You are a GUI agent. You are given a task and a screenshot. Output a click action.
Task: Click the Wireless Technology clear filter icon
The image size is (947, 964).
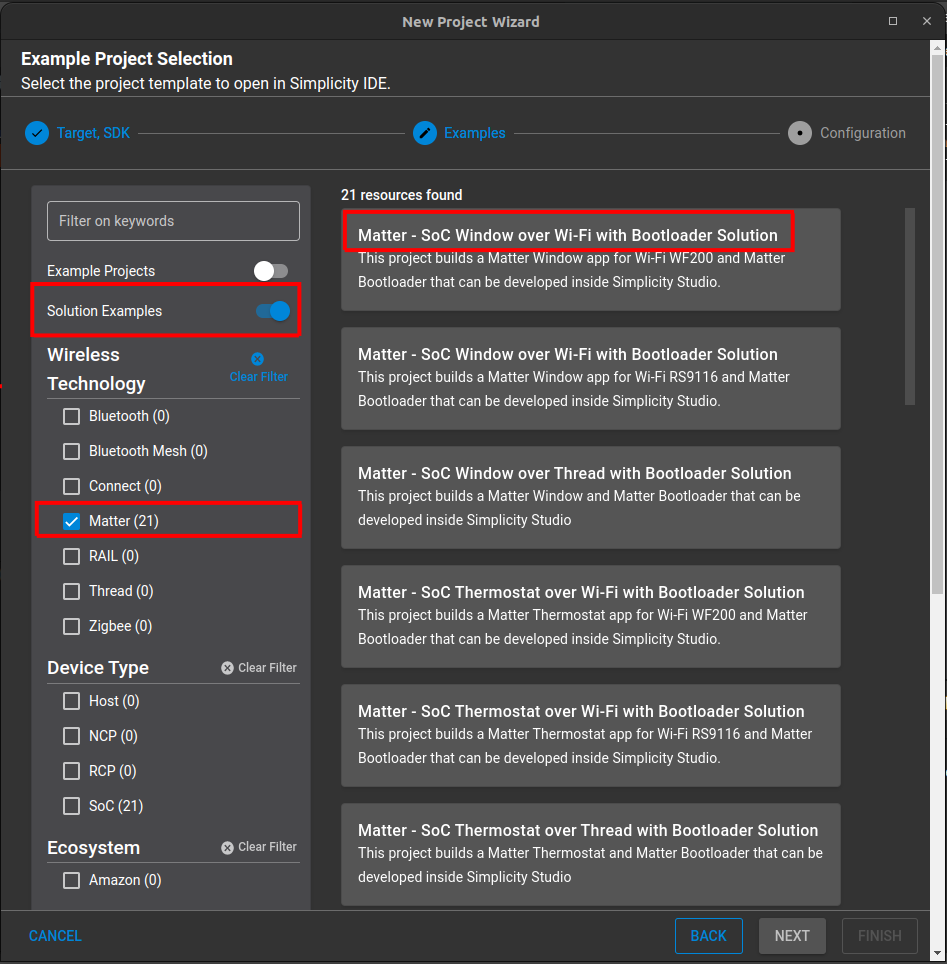258,359
